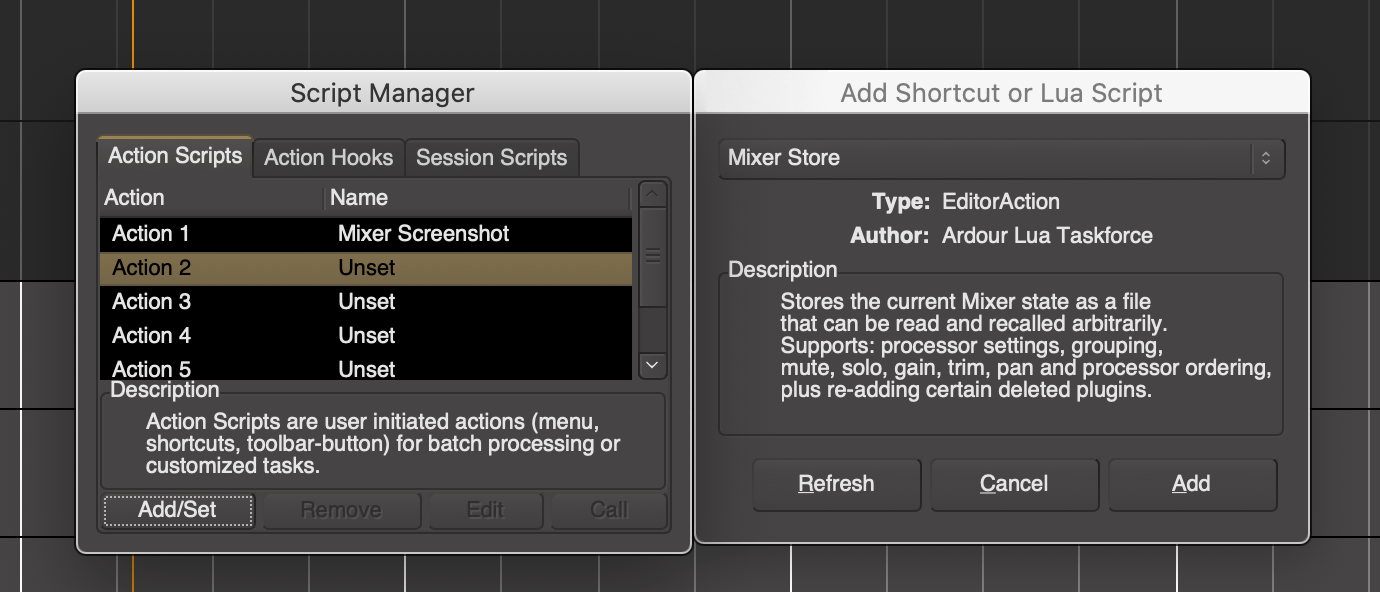Switch to the Session Scripts tab
Screen dimensions: 1380x592
click(491, 157)
